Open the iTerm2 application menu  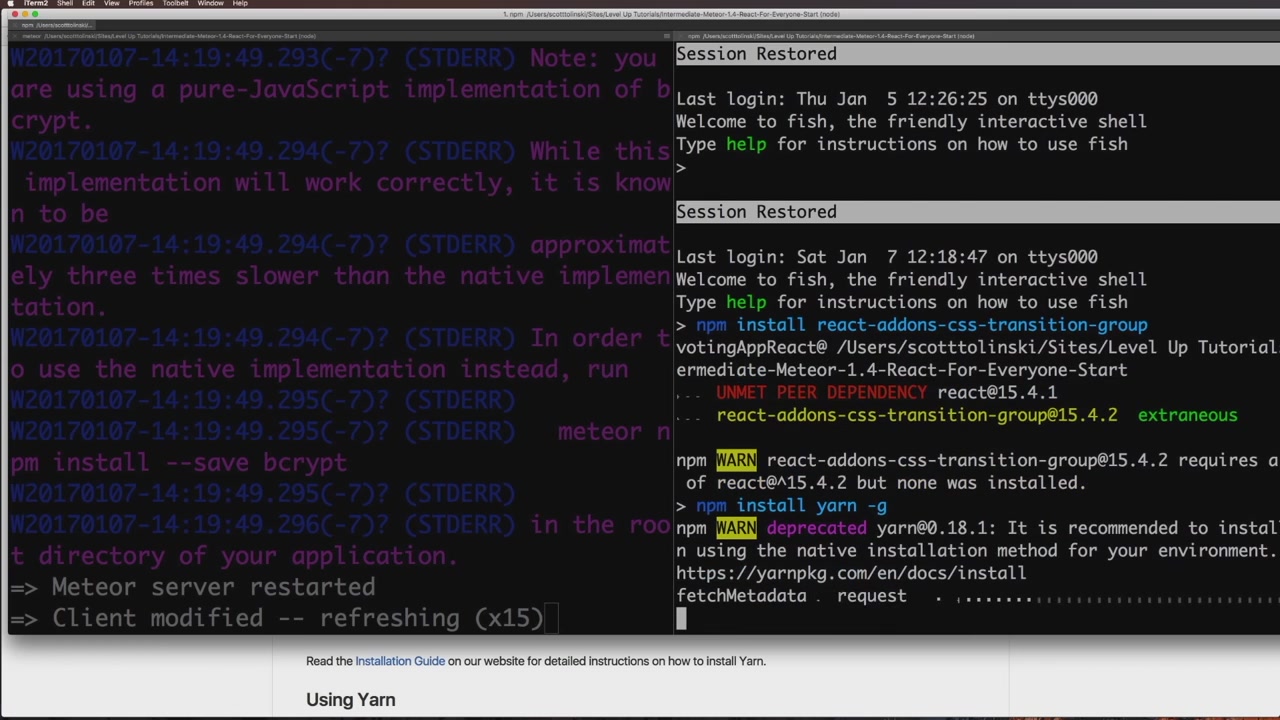(35, 3)
